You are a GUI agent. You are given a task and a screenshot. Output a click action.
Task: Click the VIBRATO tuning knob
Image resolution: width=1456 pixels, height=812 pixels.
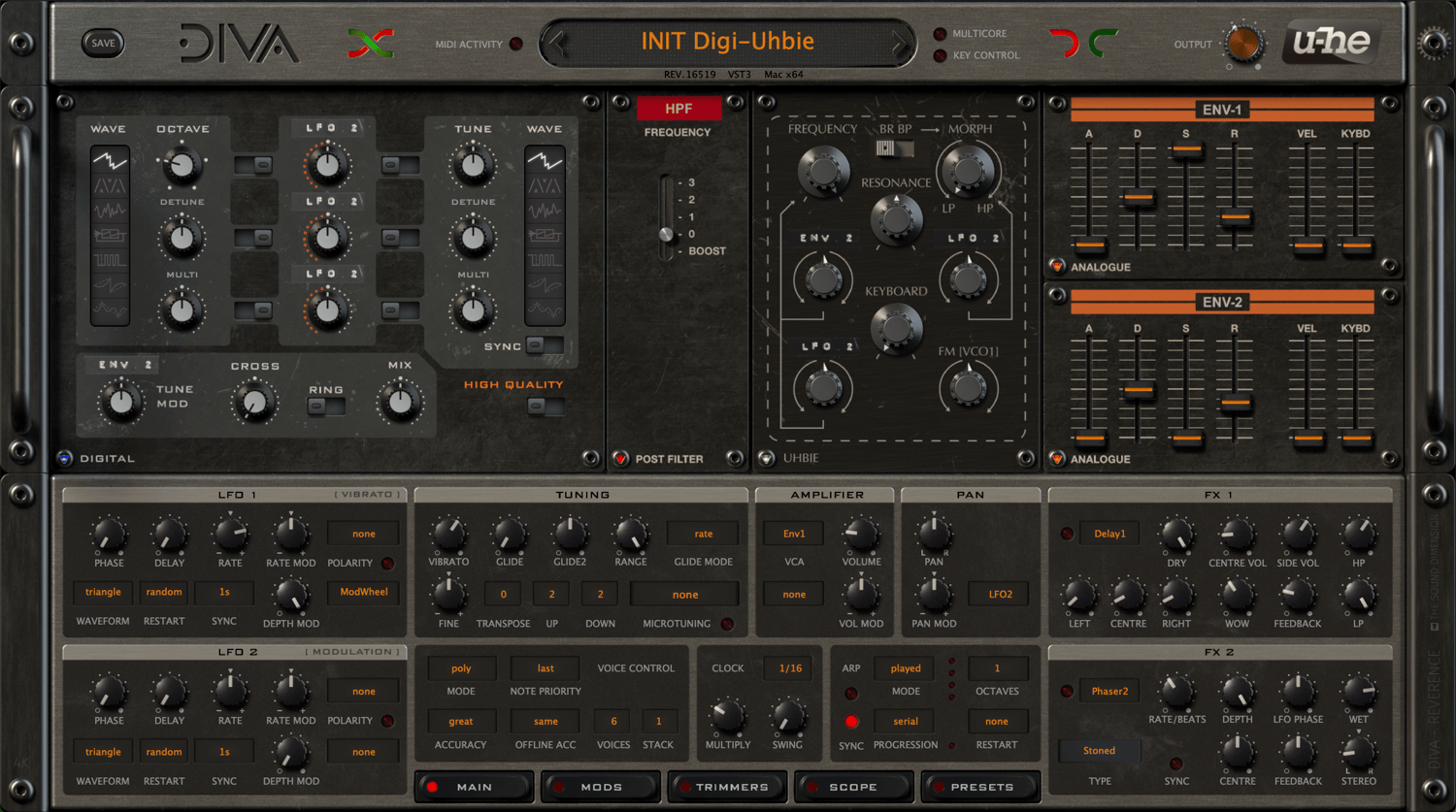coord(447,534)
